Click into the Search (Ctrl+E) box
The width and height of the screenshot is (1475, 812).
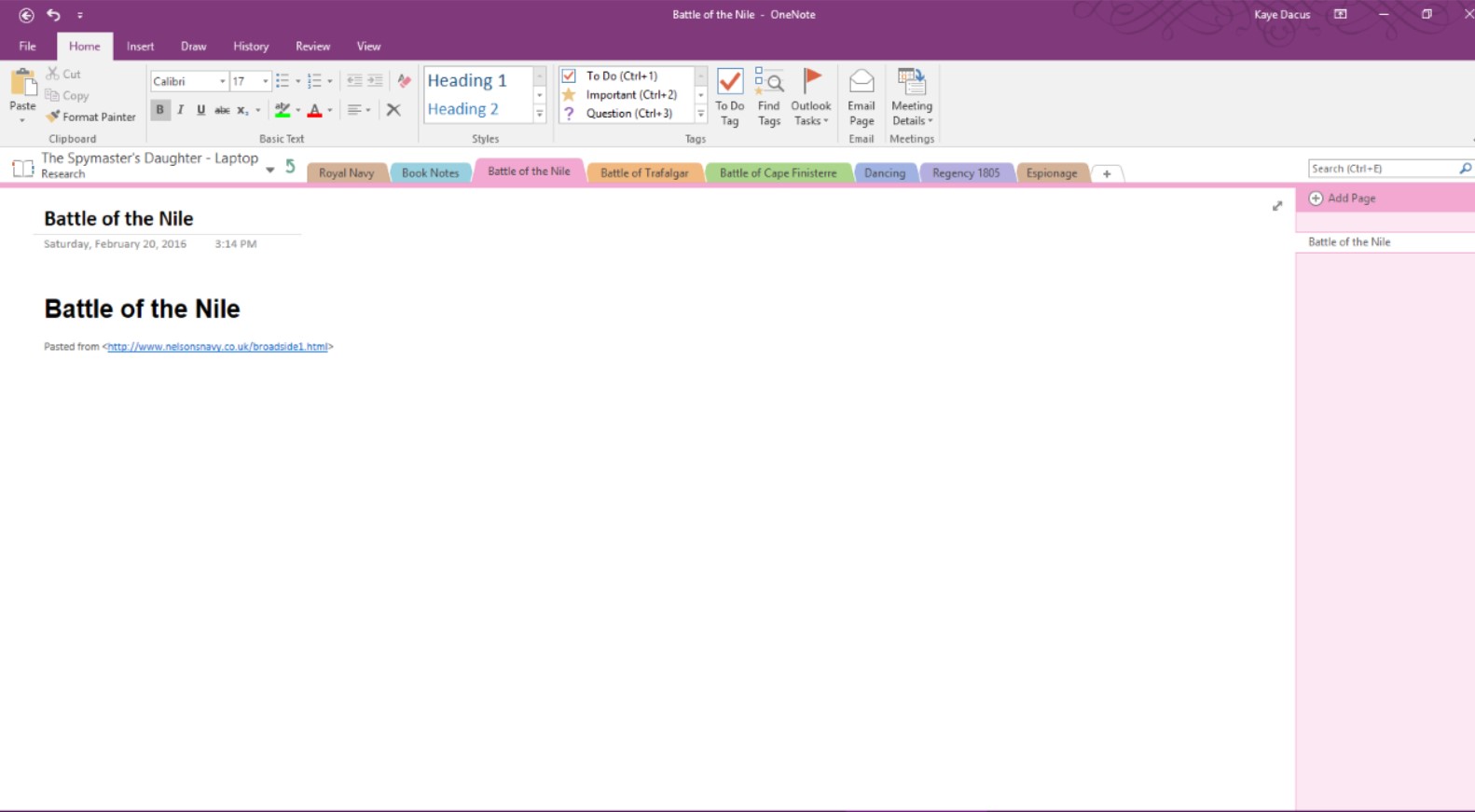[x=1382, y=169]
